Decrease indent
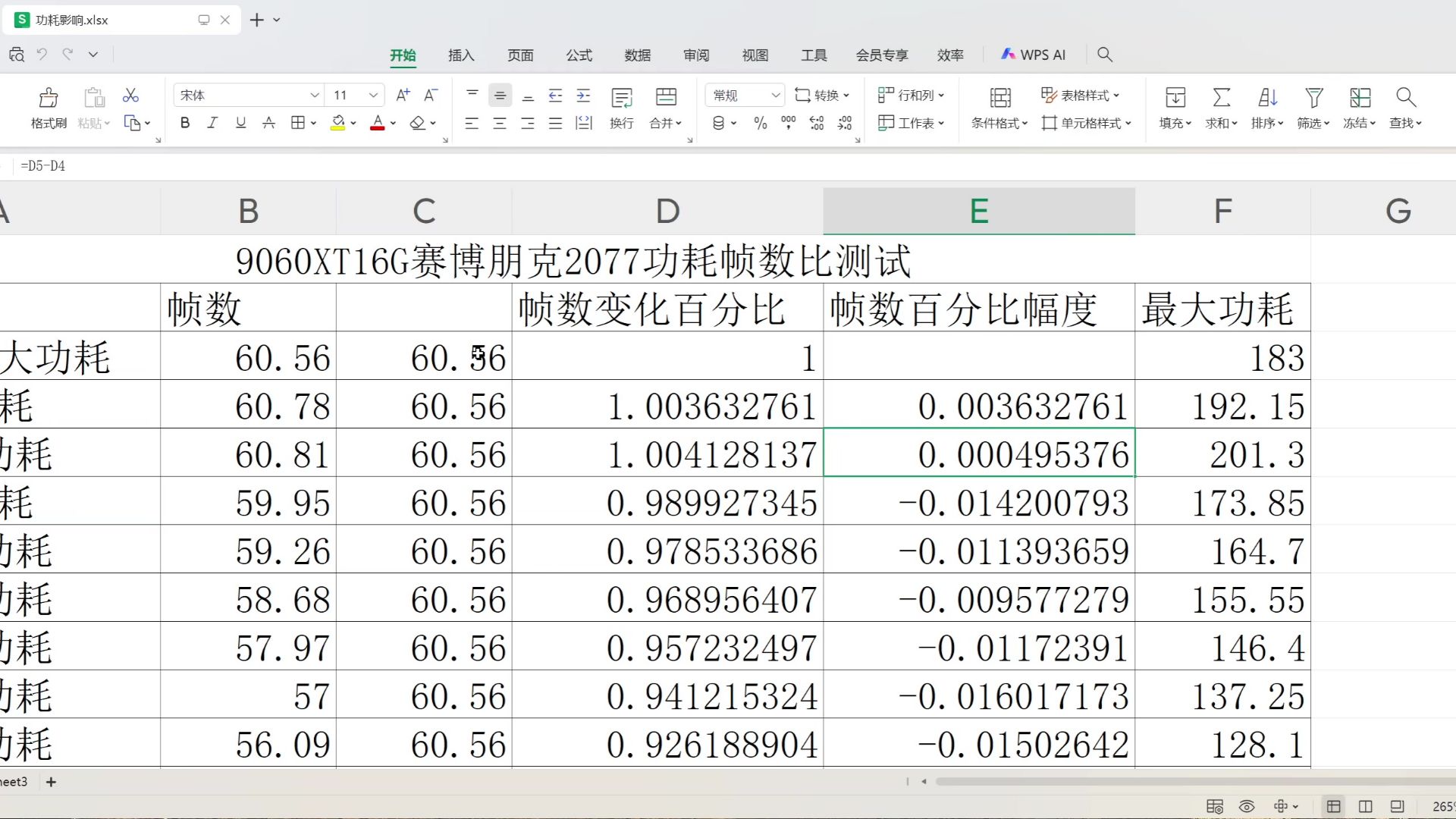Image resolution: width=1456 pixels, height=819 pixels. point(555,95)
